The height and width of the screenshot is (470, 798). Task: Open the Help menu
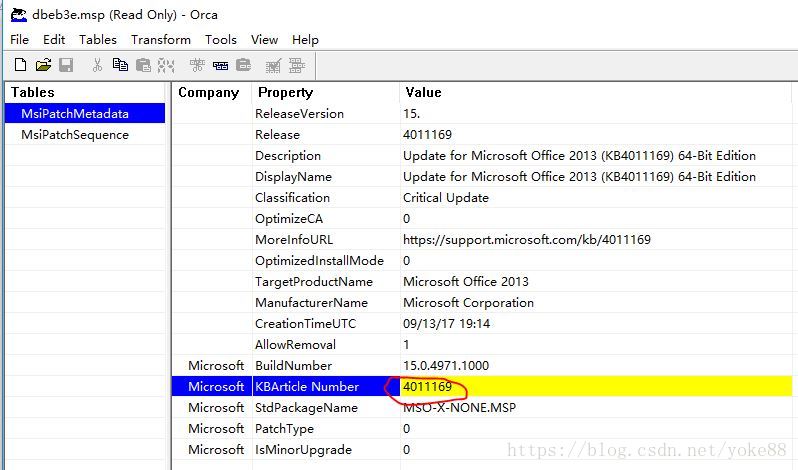click(305, 40)
